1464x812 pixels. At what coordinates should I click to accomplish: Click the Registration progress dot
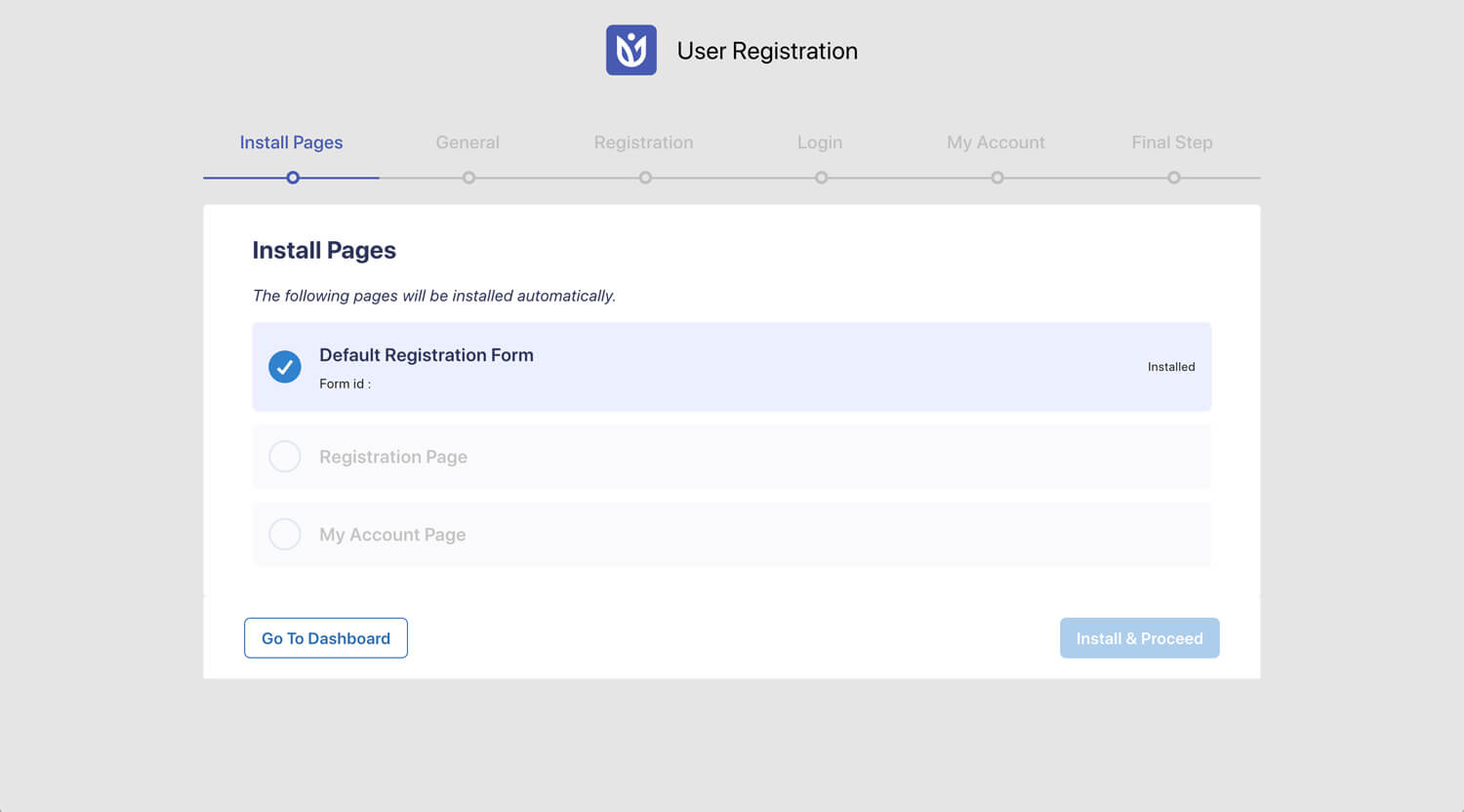click(645, 178)
